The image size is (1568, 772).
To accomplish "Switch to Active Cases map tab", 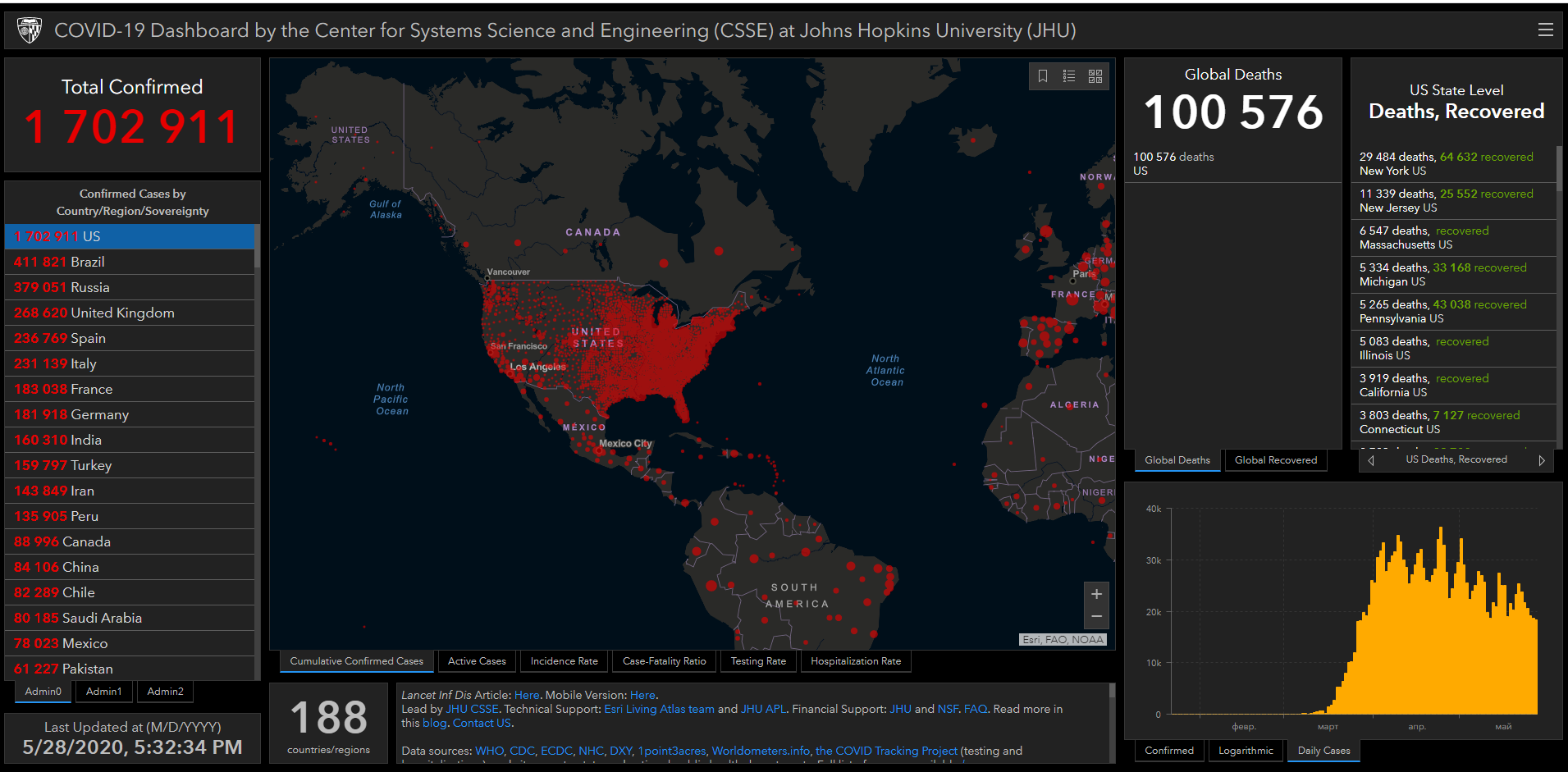I will coord(477,661).
